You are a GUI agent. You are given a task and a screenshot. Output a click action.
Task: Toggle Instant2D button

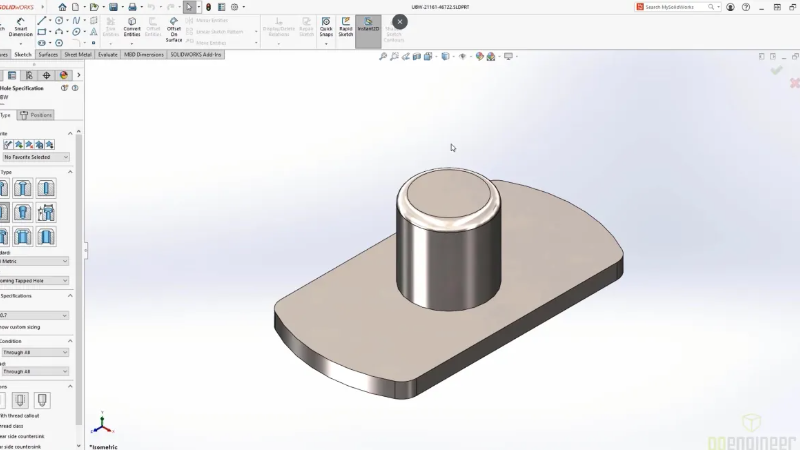[368, 28]
